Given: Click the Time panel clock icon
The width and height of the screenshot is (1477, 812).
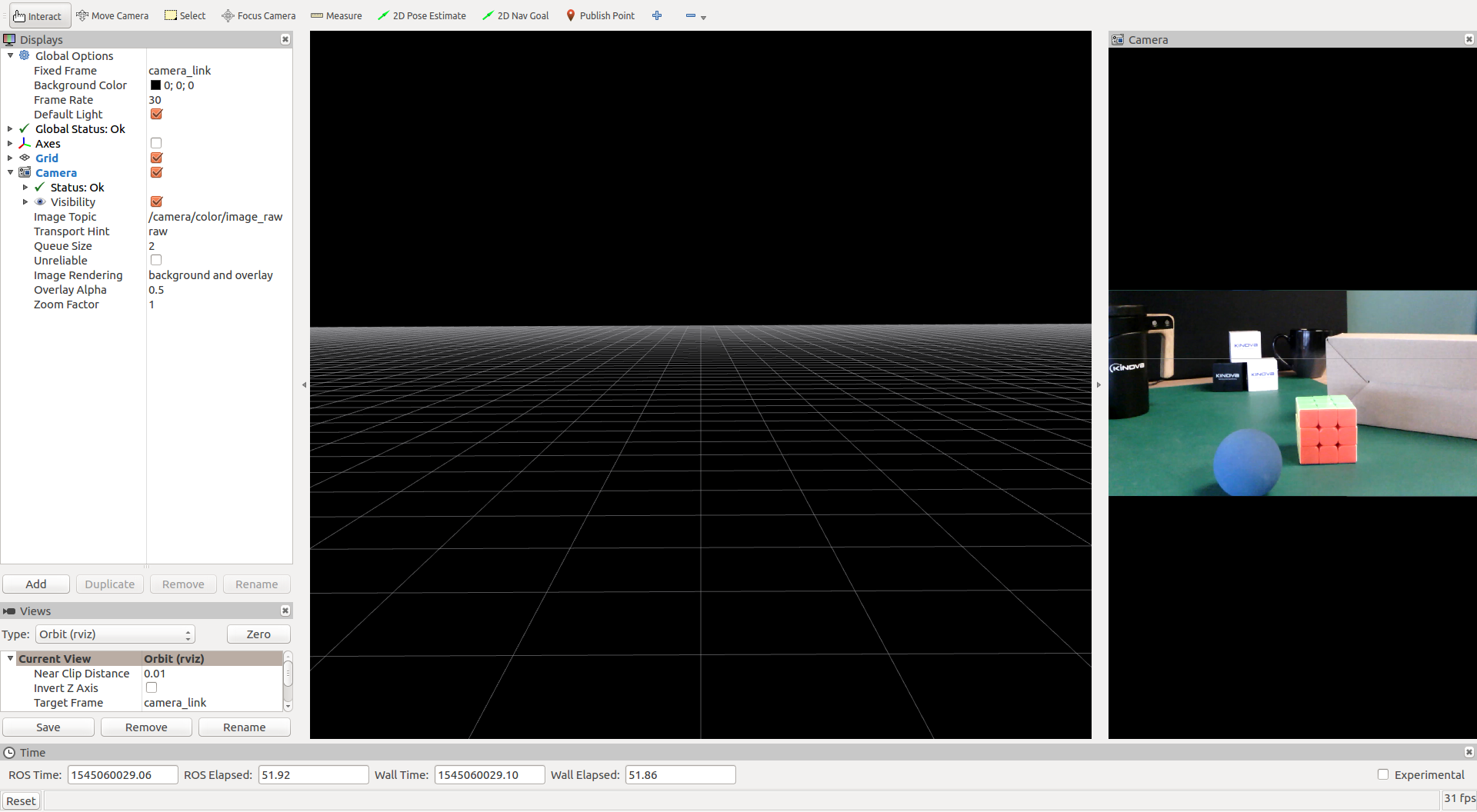Looking at the screenshot, I should point(9,752).
